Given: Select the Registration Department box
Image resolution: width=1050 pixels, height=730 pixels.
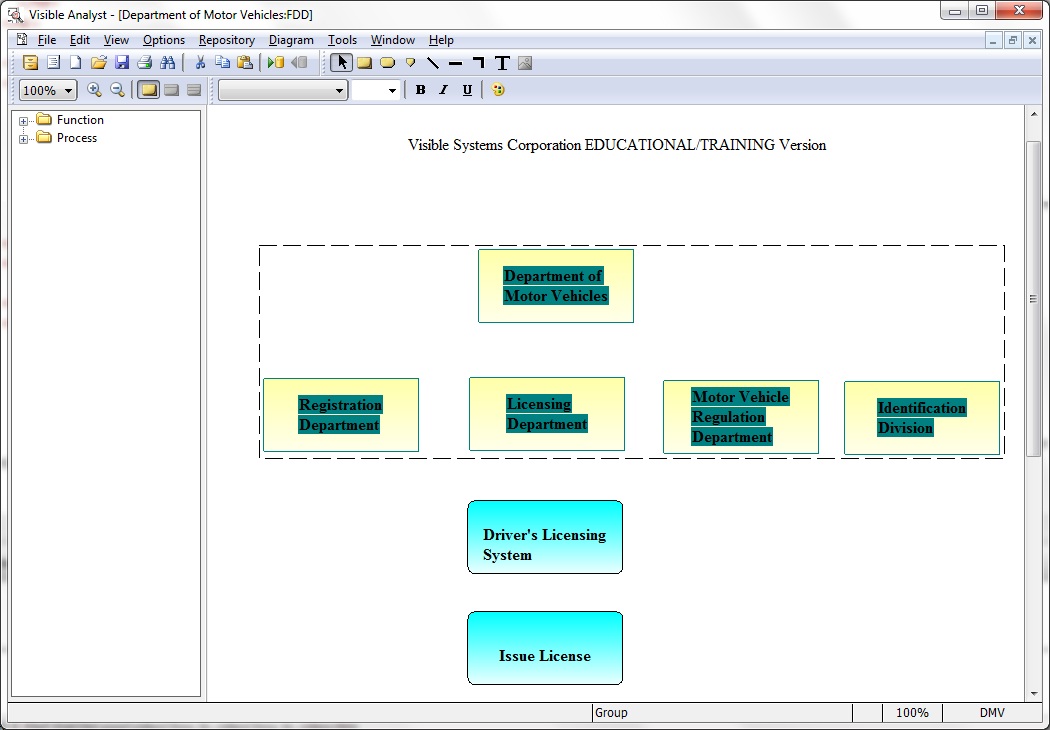Looking at the screenshot, I should point(341,415).
